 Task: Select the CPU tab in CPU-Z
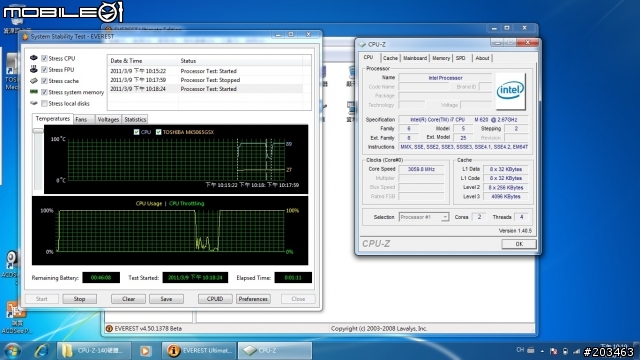[369, 58]
